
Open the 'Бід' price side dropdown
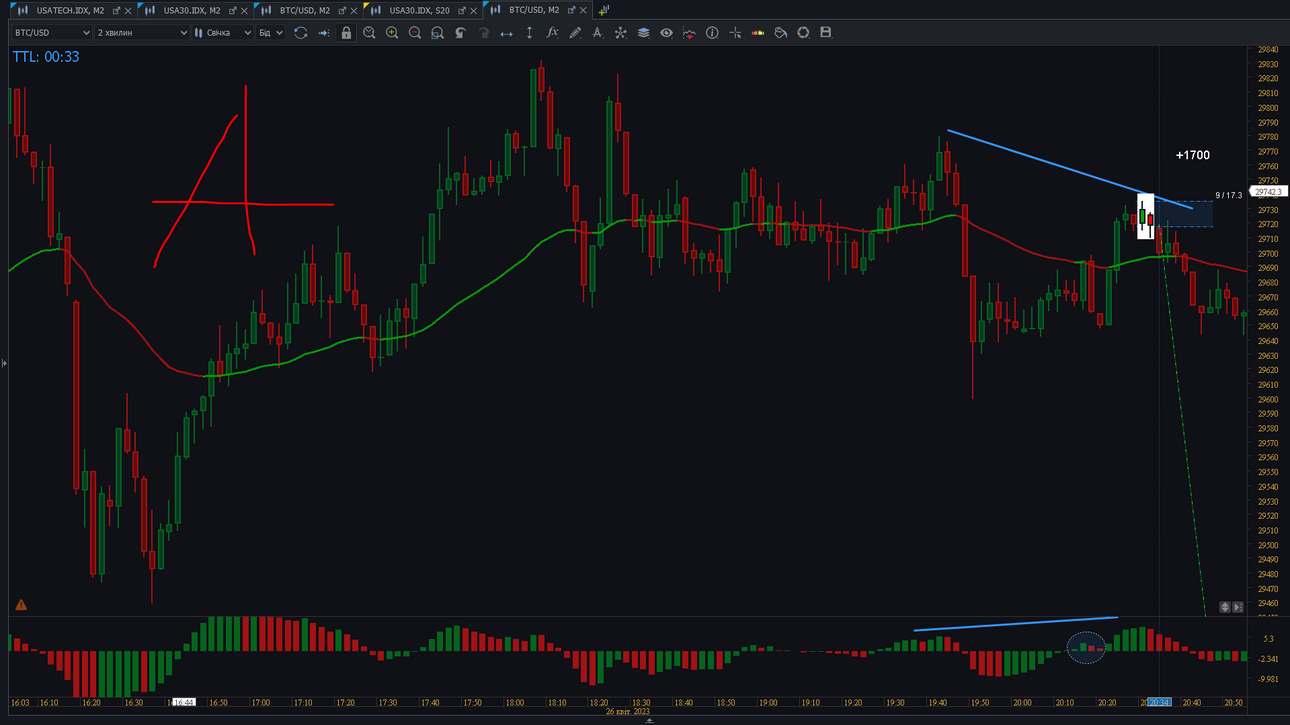(270, 33)
